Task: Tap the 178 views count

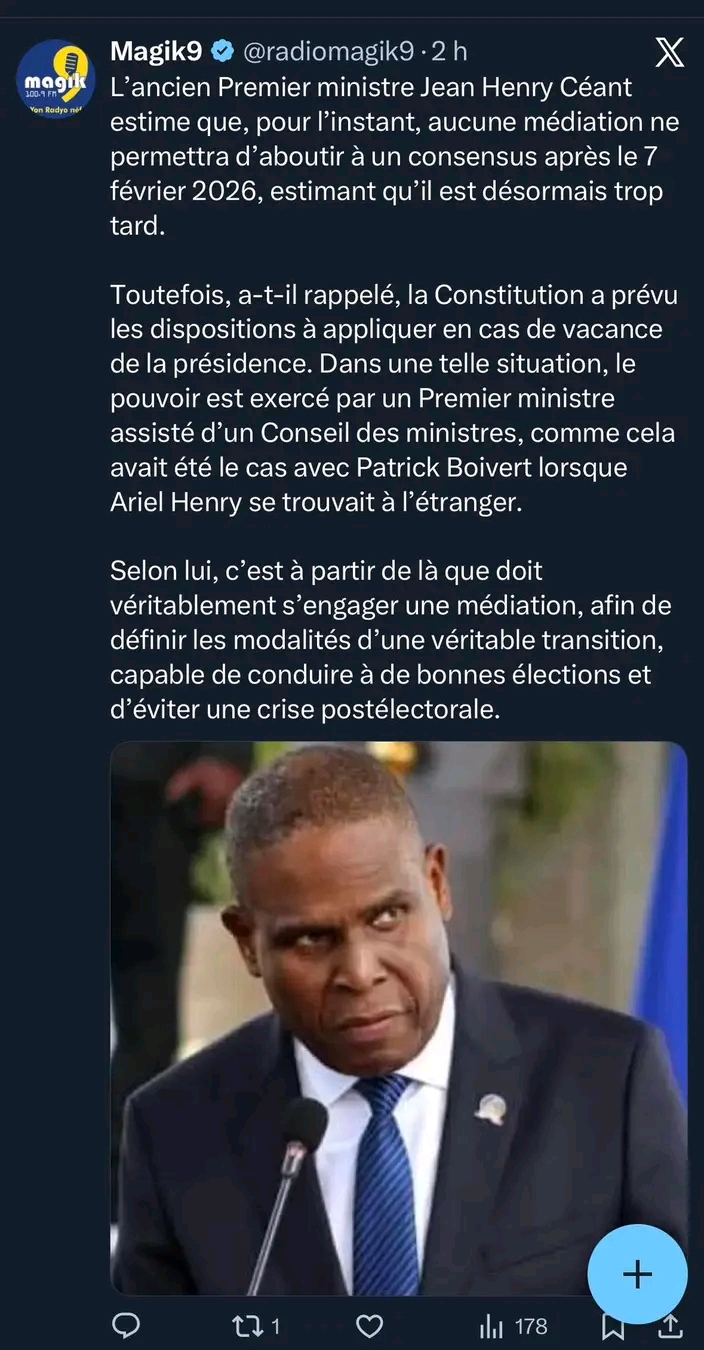Action: [531, 1326]
